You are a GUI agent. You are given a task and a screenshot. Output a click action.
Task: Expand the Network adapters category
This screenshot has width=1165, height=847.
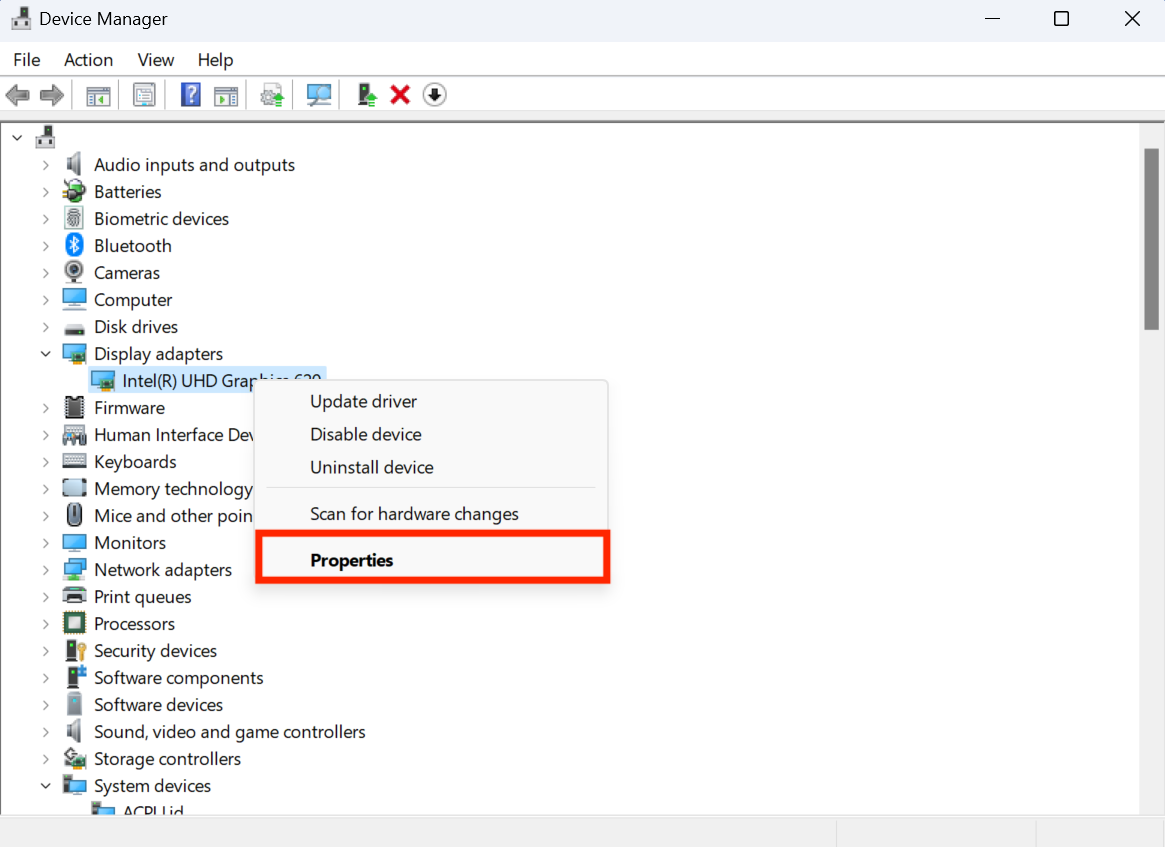[45, 569]
